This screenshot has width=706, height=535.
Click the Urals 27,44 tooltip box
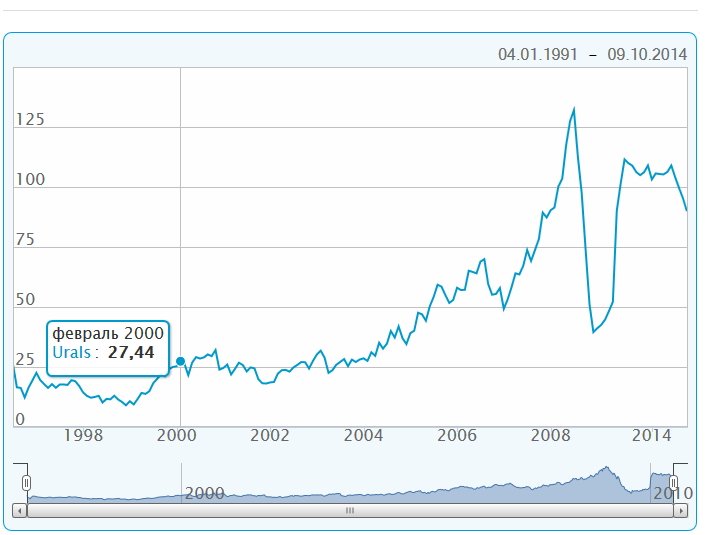pos(108,343)
